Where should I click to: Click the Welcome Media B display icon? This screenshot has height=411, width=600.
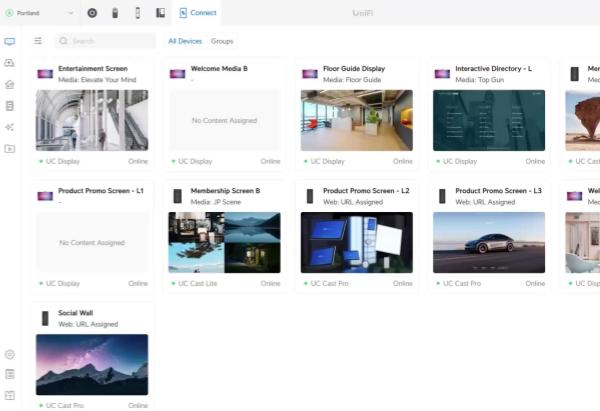pyautogui.click(x=178, y=73)
